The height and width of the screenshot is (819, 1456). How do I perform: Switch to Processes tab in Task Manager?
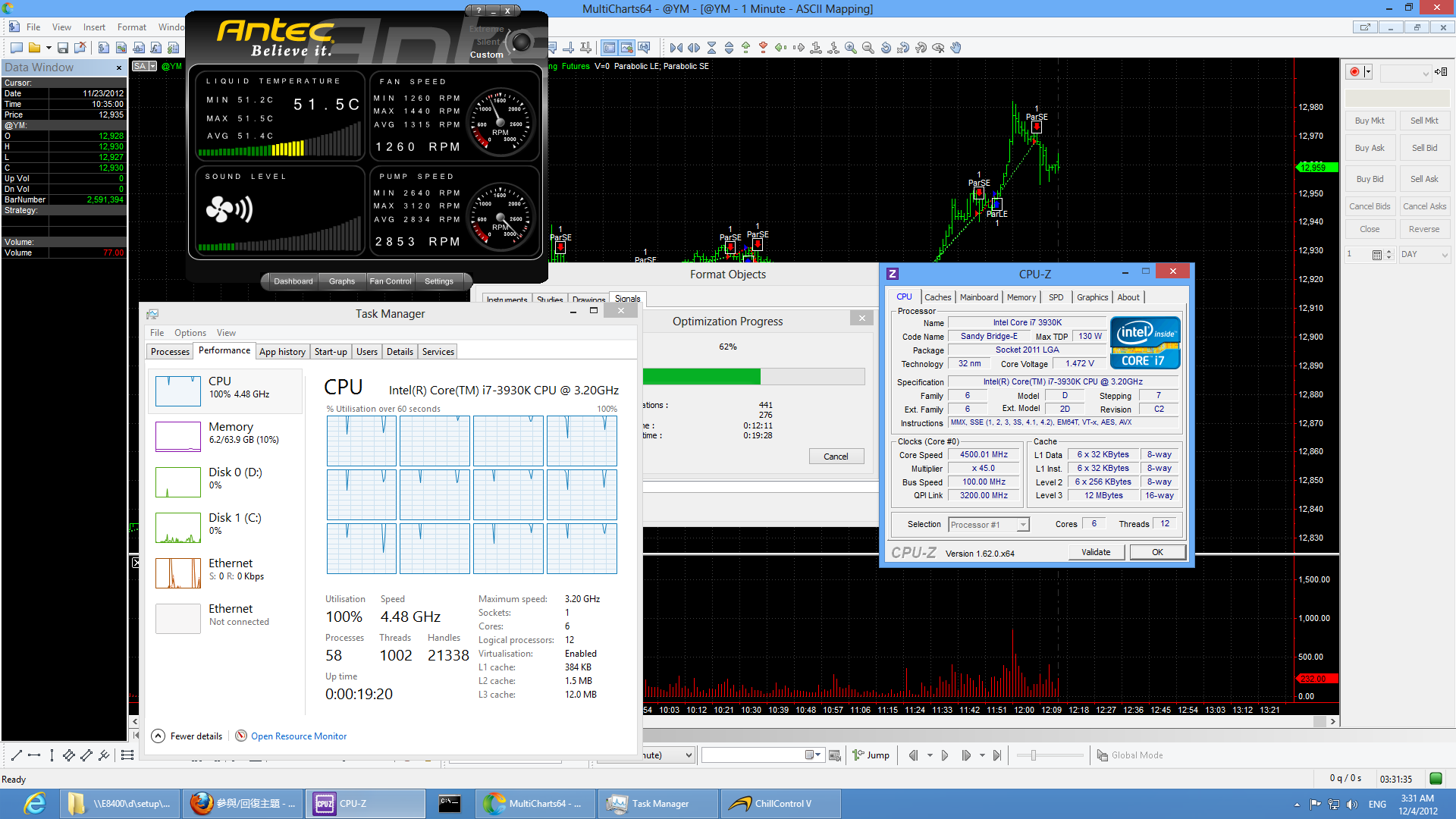[x=170, y=352]
